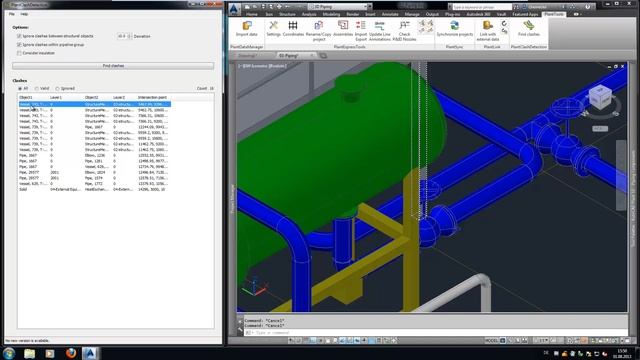Image resolution: width=640 pixels, height=360 pixels.
Task: Open the Manage ribbon tab
Action: pos(412,14)
